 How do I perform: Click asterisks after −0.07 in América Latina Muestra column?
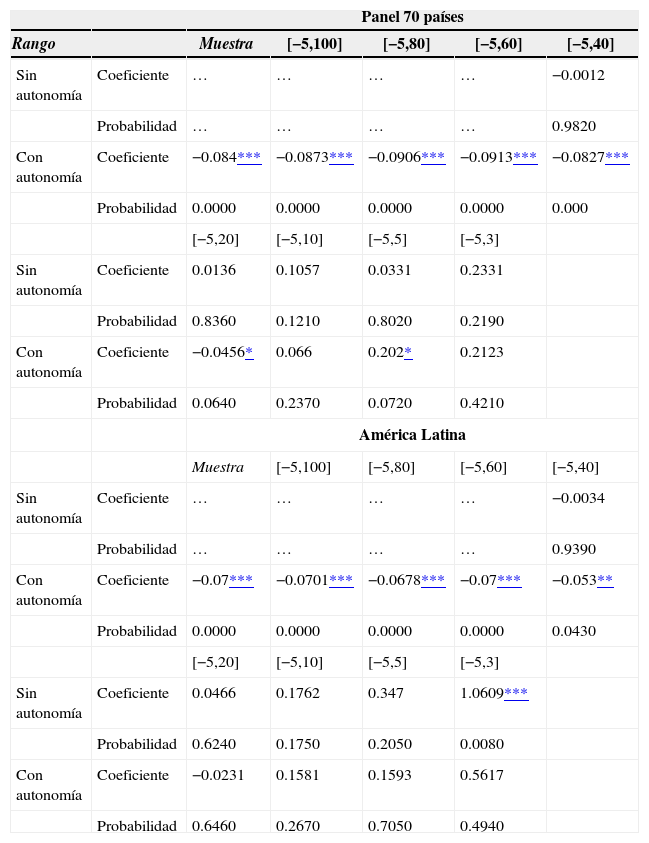click(x=241, y=581)
